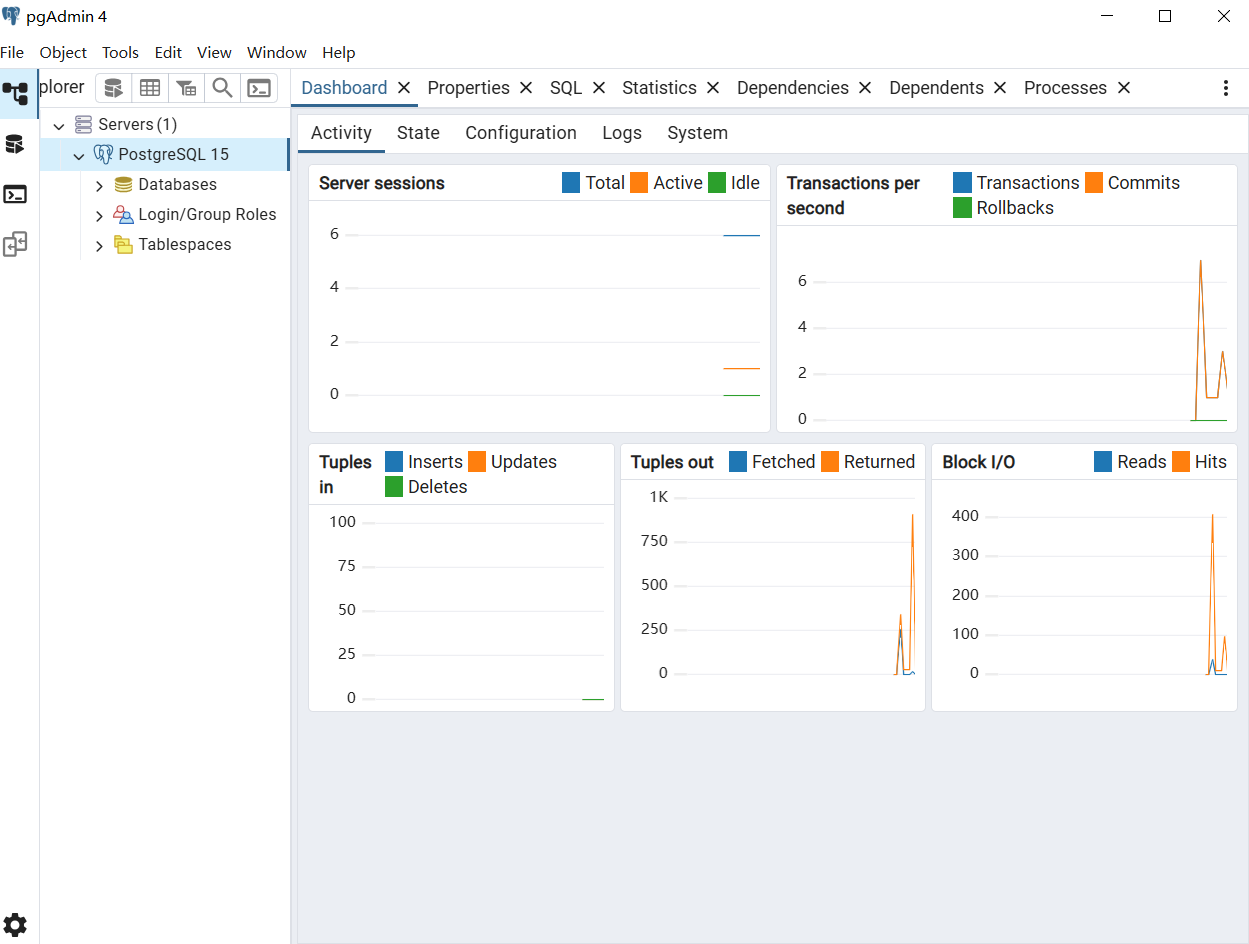Screen dimensions: 1249x944
Task: Select Login/Group Roles in the tree
Action: (x=164, y=214)
